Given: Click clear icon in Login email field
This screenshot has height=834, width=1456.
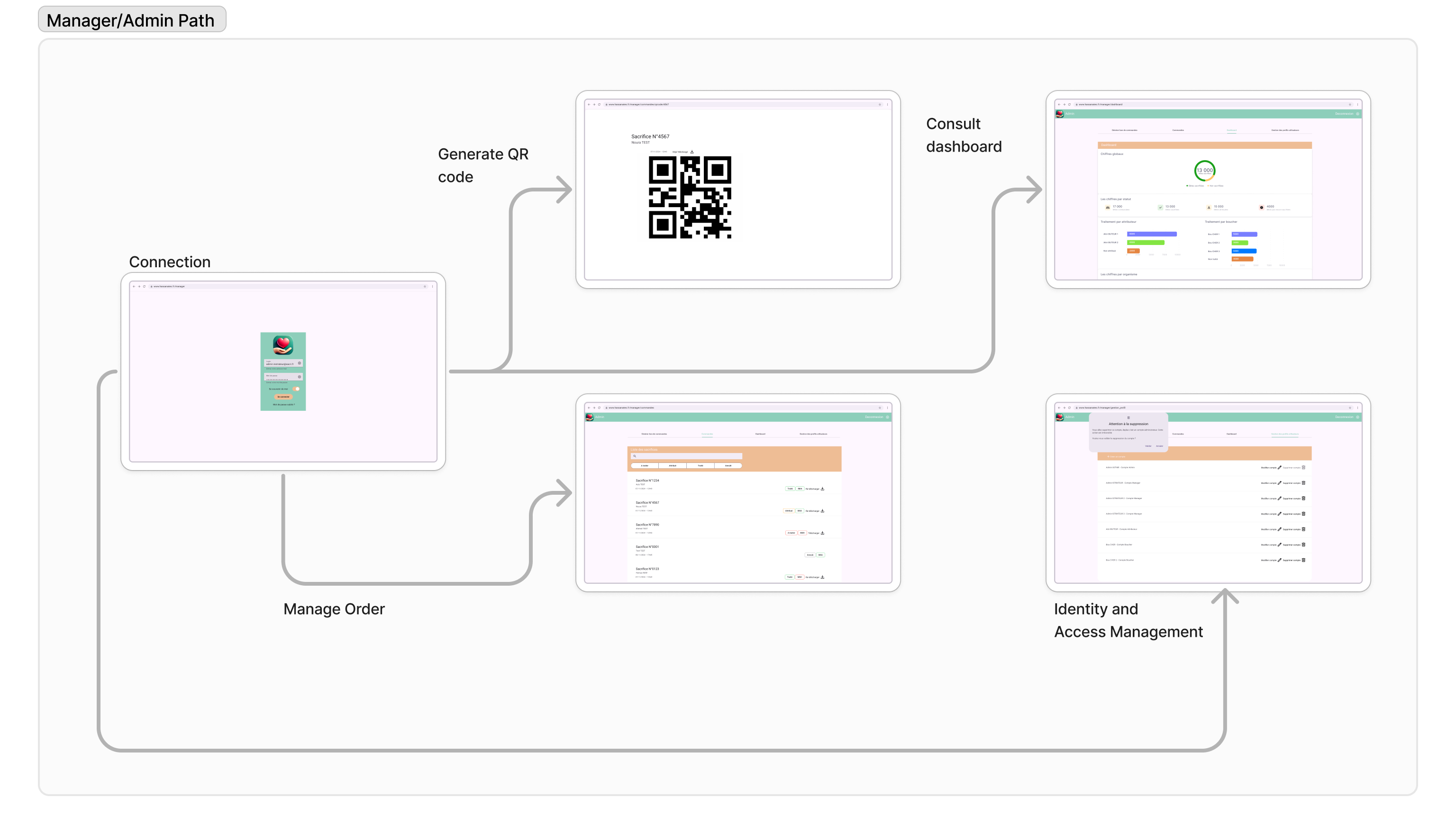Looking at the screenshot, I should pyautogui.click(x=299, y=363).
